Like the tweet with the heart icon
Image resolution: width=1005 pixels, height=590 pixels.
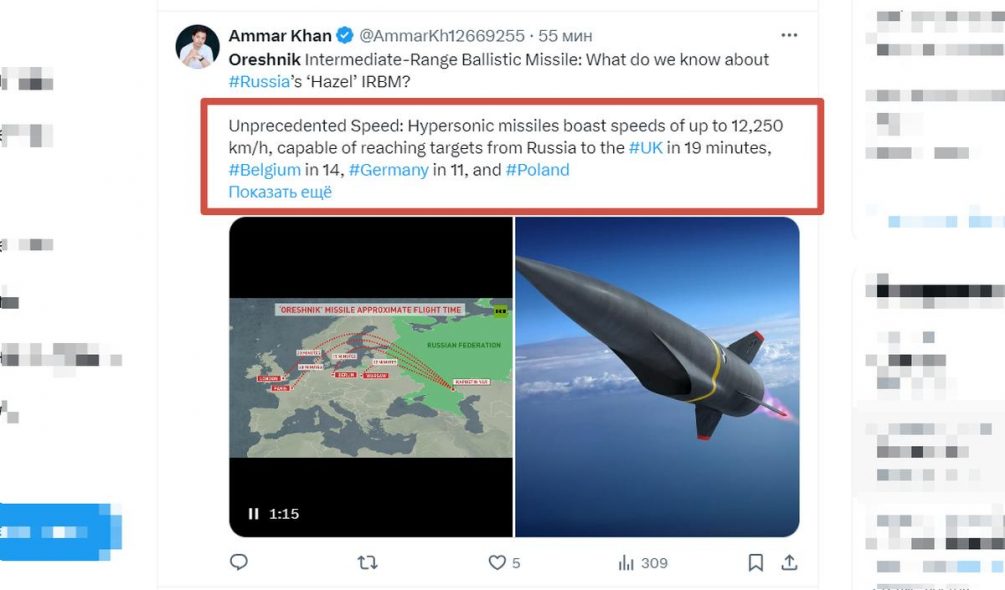point(497,563)
